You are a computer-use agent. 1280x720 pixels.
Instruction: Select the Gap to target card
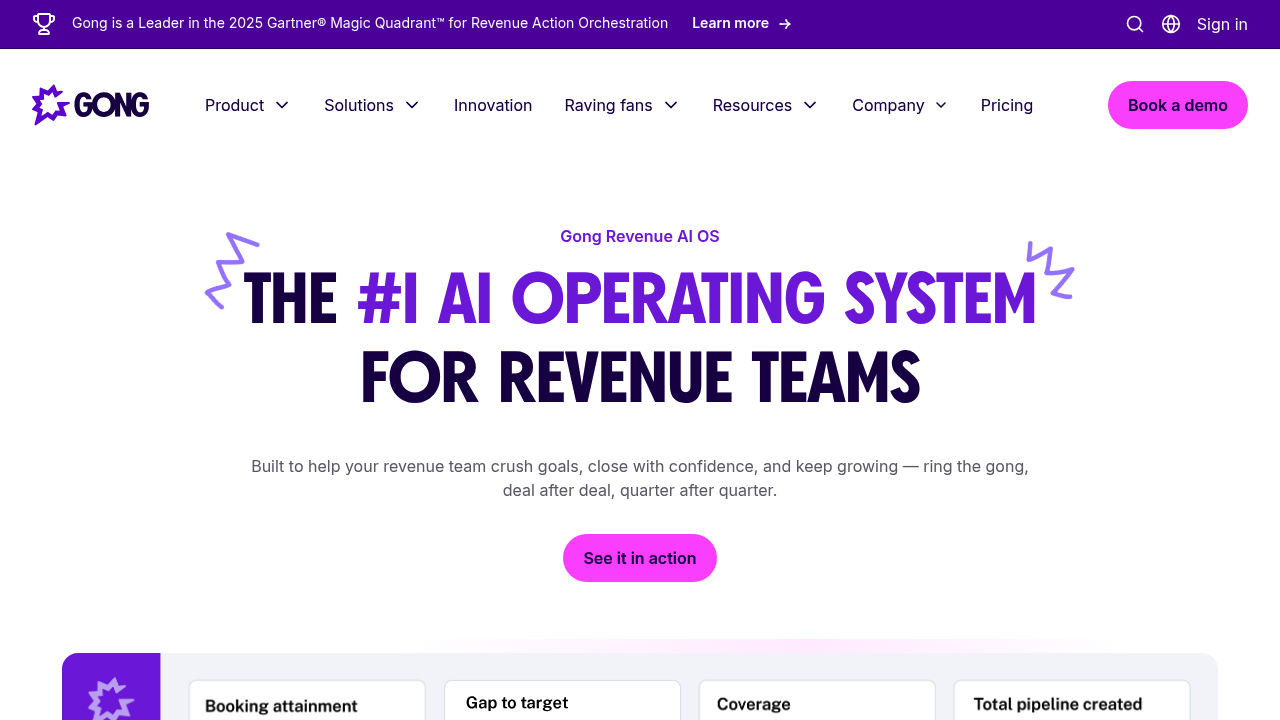coord(562,702)
